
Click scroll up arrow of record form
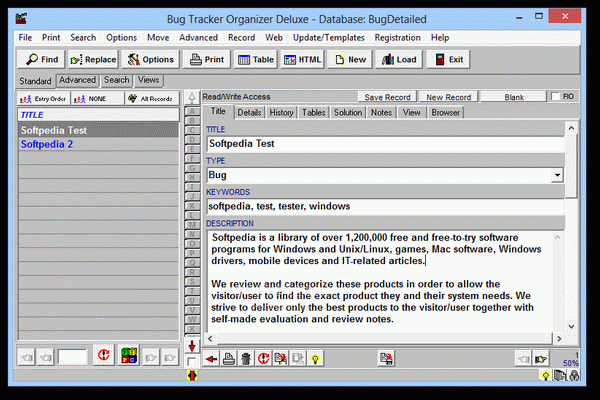[x=571, y=128]
